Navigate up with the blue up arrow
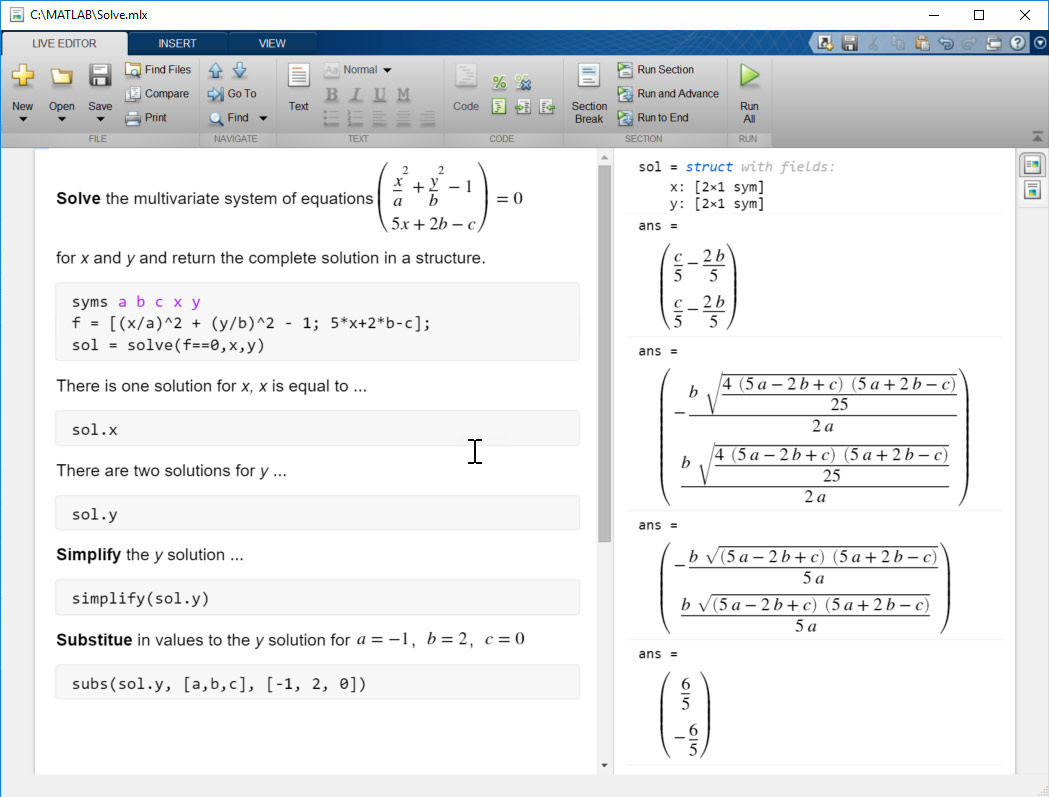This screenshot has width=1049, height=797. click(x=216, y=70)
